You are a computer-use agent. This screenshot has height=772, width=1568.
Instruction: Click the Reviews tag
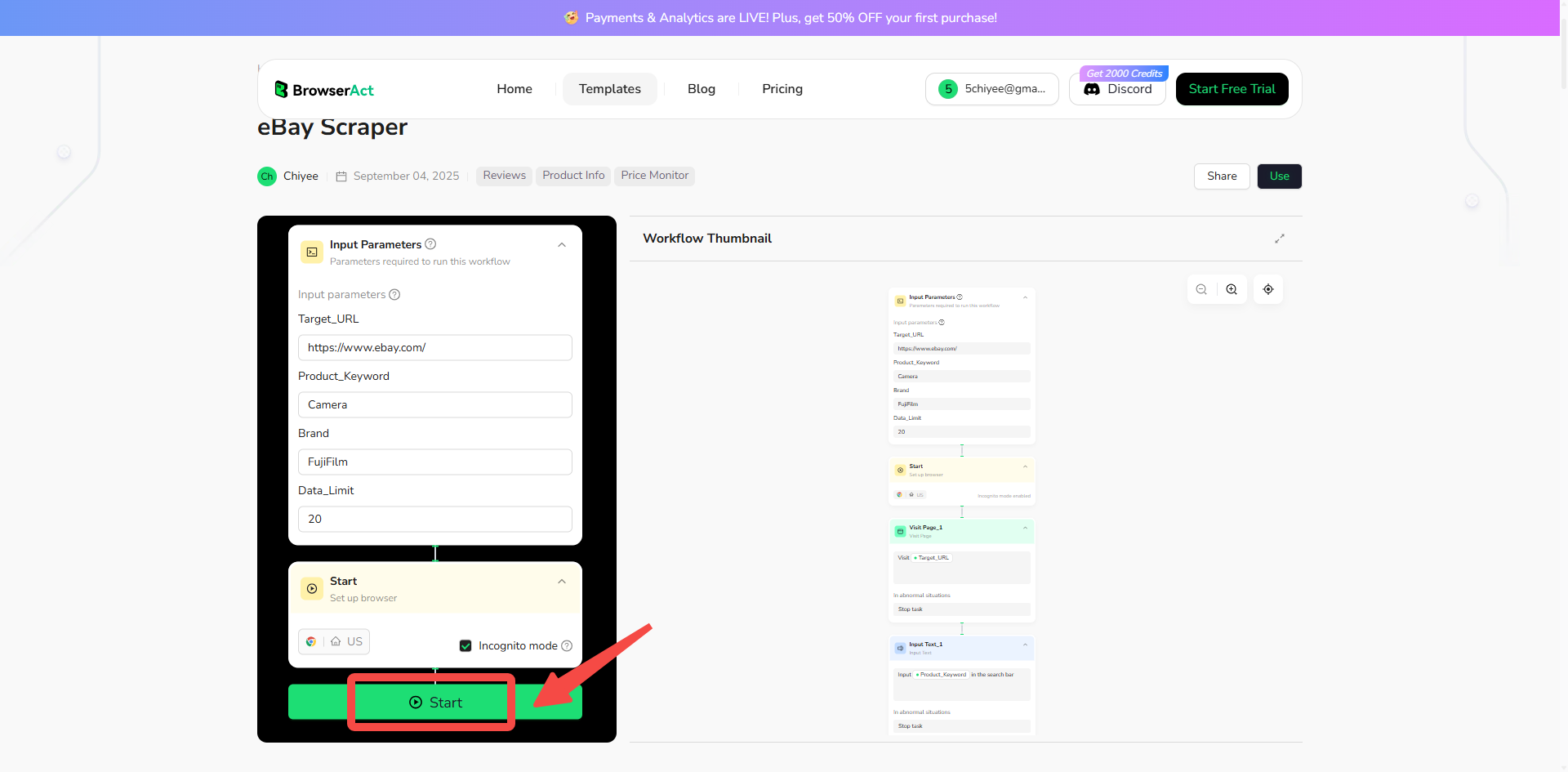[505, 176]
